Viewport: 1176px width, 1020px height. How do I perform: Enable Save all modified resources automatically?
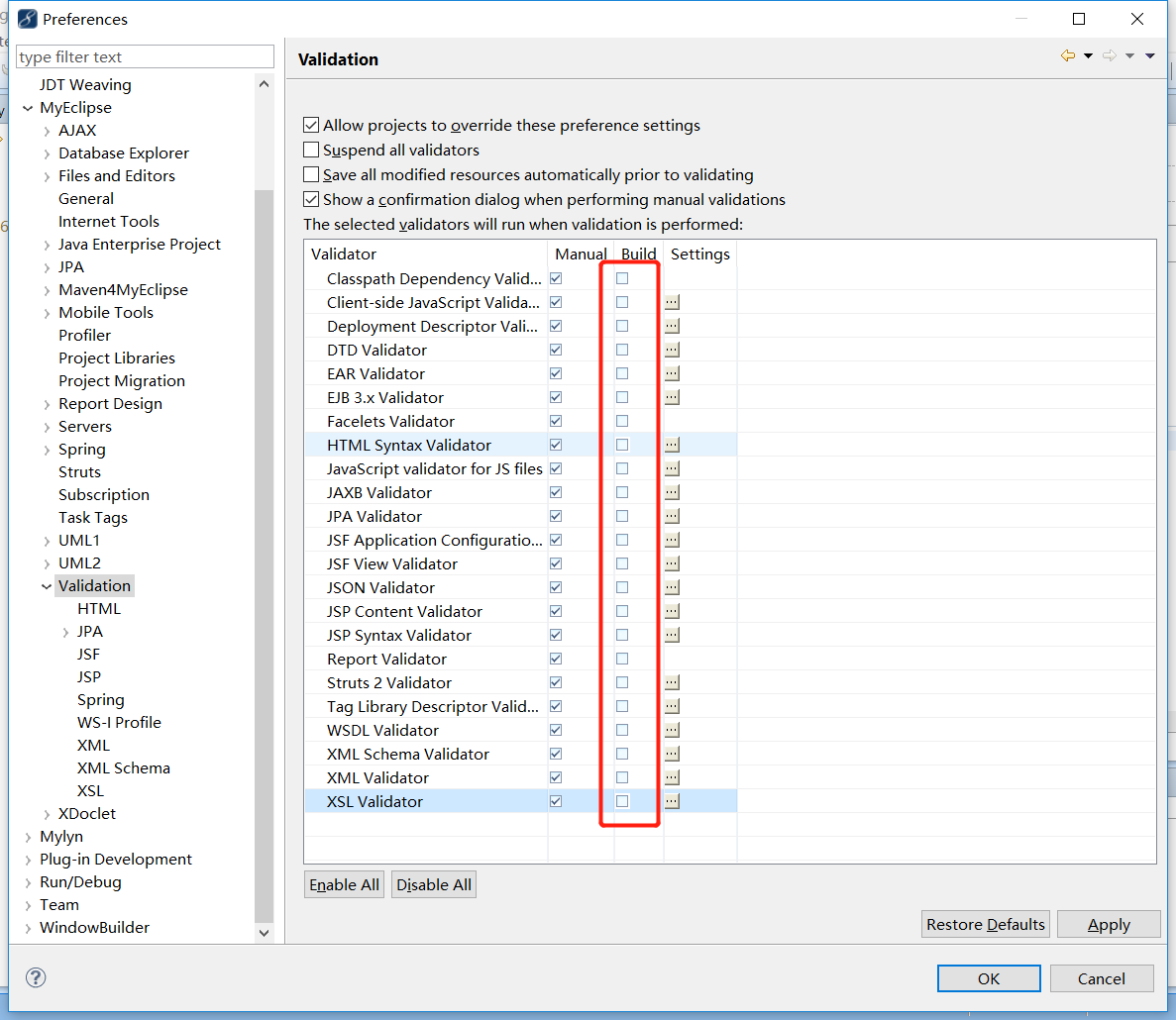coord(311,174)
